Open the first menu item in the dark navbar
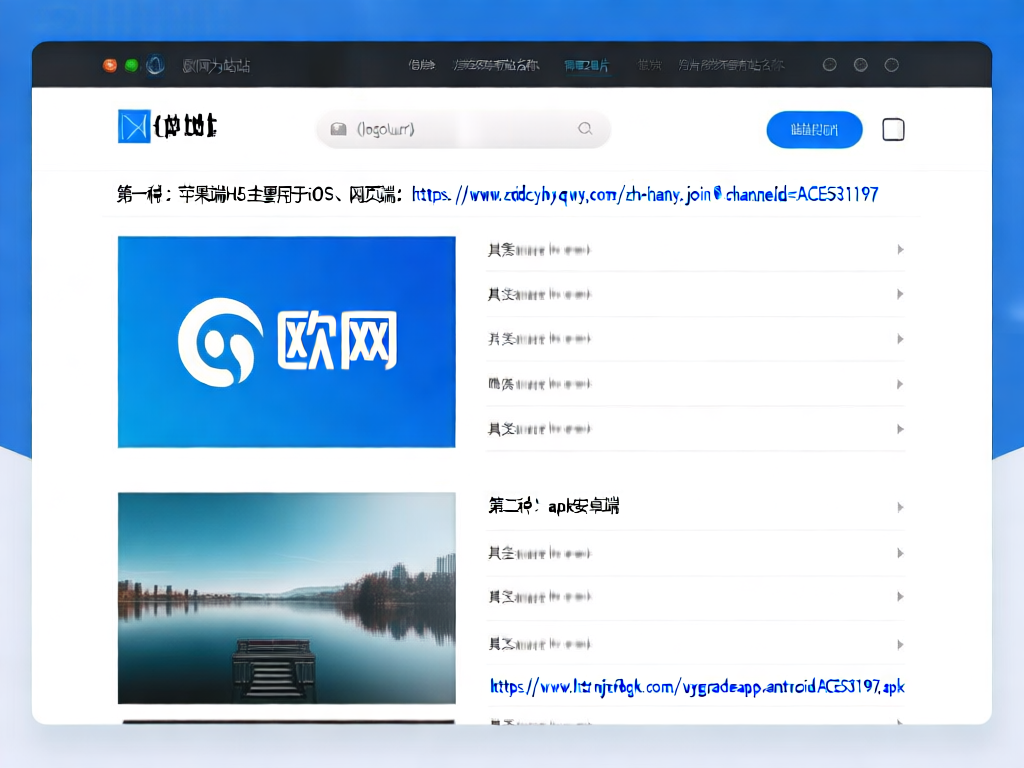 420,64
